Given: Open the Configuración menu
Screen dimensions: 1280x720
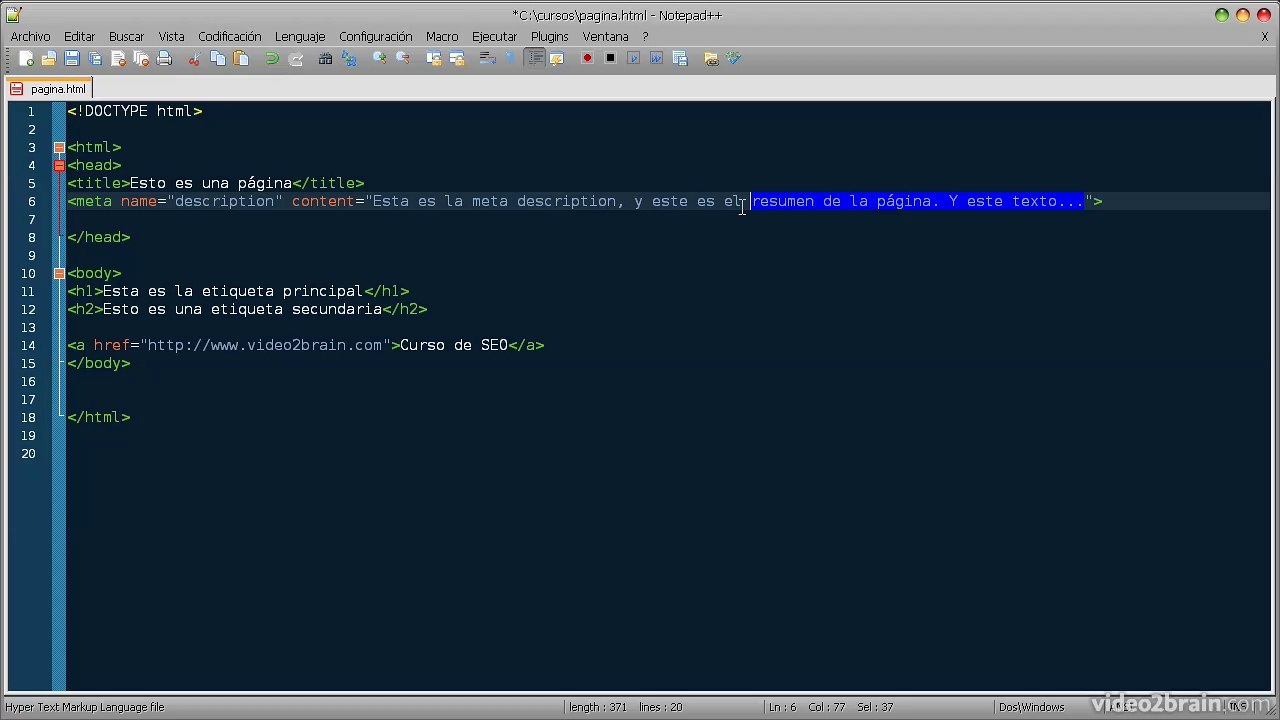Looking at the screenshot, I should [x=376, y=37].
